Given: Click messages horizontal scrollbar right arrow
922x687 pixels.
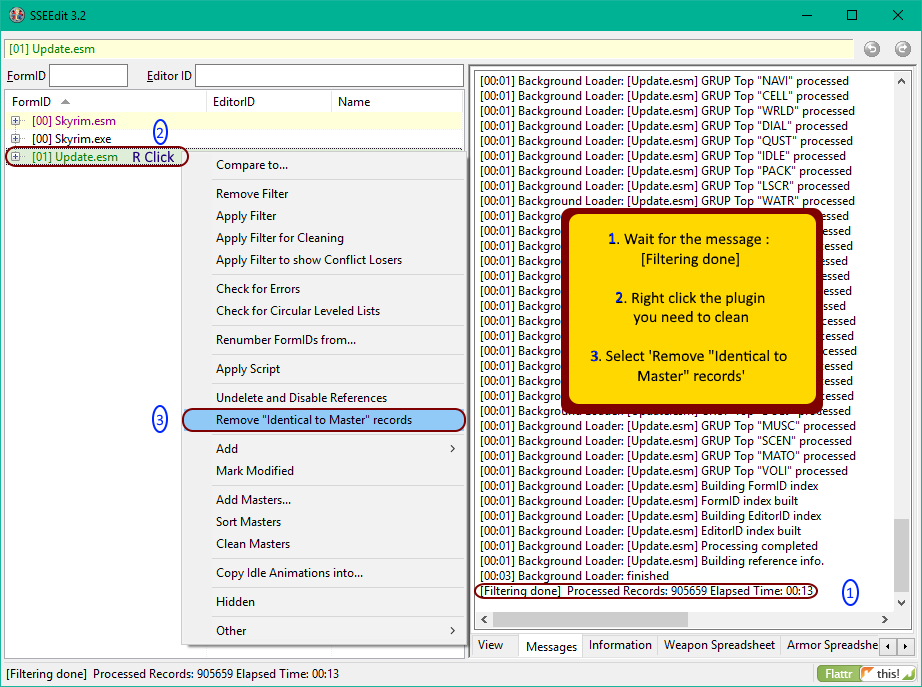Looking at the screenshot, I should point(885,619).
